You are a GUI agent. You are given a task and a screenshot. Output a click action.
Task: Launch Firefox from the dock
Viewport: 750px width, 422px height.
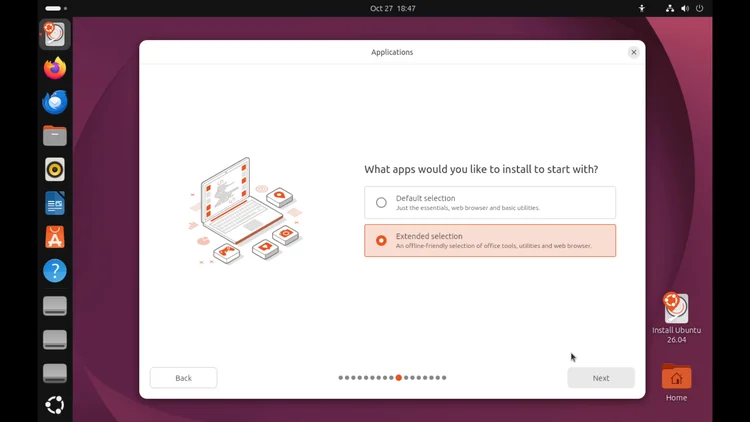click(55, 68)
